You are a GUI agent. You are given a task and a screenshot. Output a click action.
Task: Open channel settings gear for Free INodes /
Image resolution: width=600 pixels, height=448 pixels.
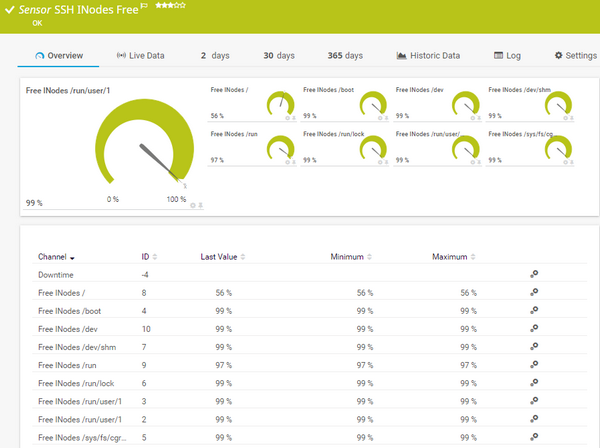(x=534, y=293)
